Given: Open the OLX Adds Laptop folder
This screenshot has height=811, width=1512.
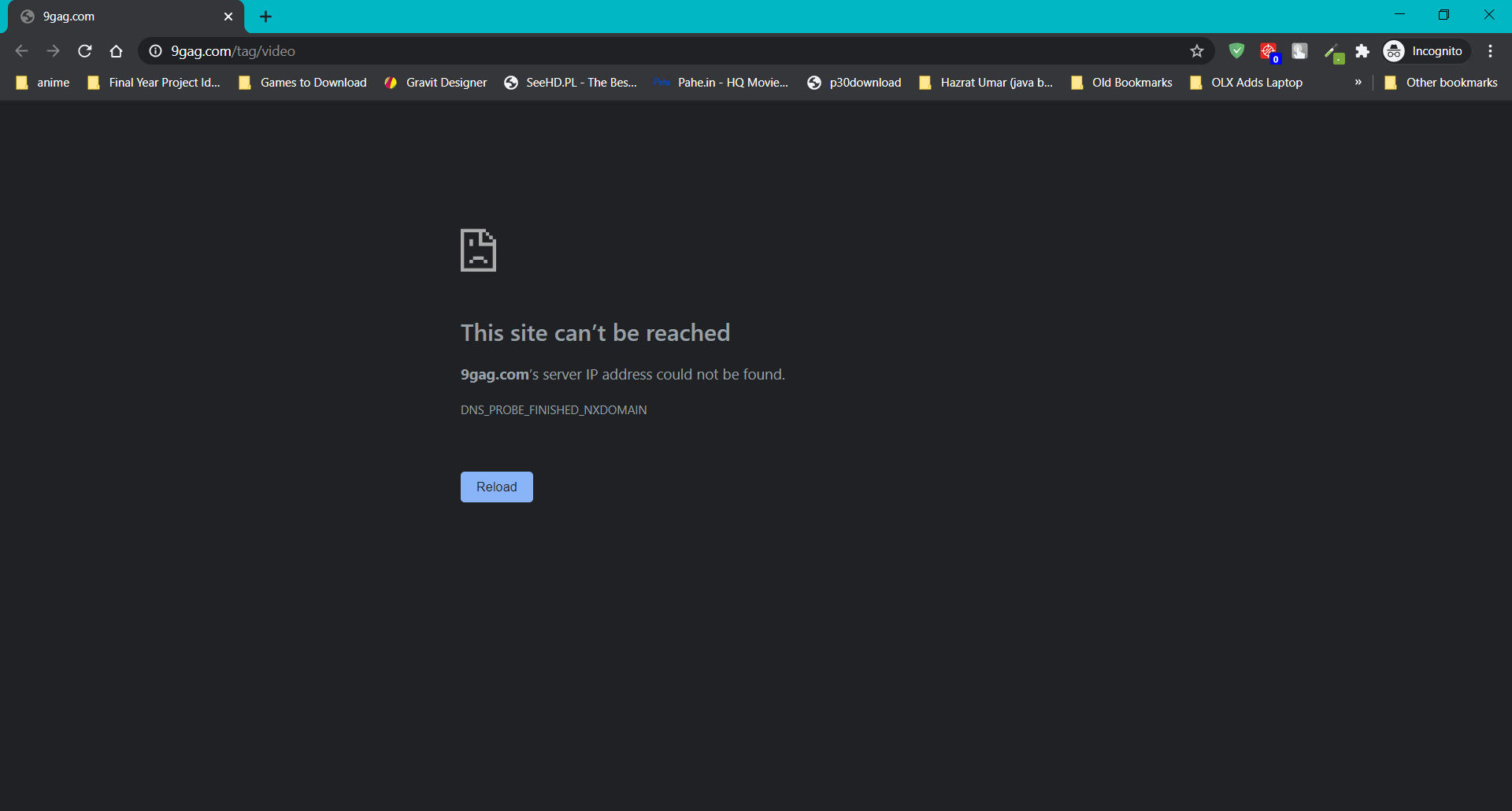Looking at the screenshot, I should [1247, 83].
